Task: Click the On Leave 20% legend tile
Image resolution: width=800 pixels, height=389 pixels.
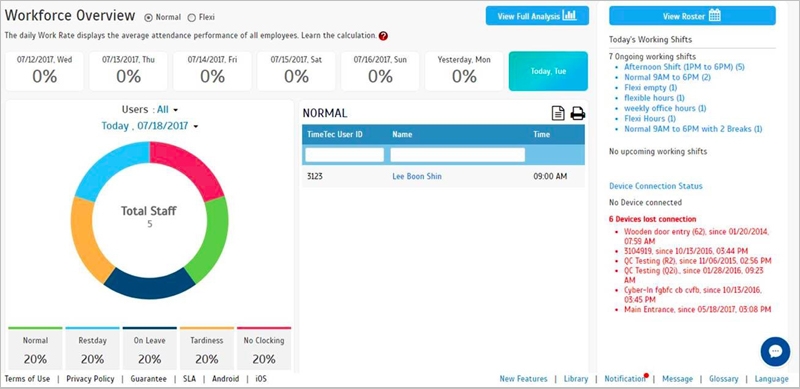Action: 149,349
